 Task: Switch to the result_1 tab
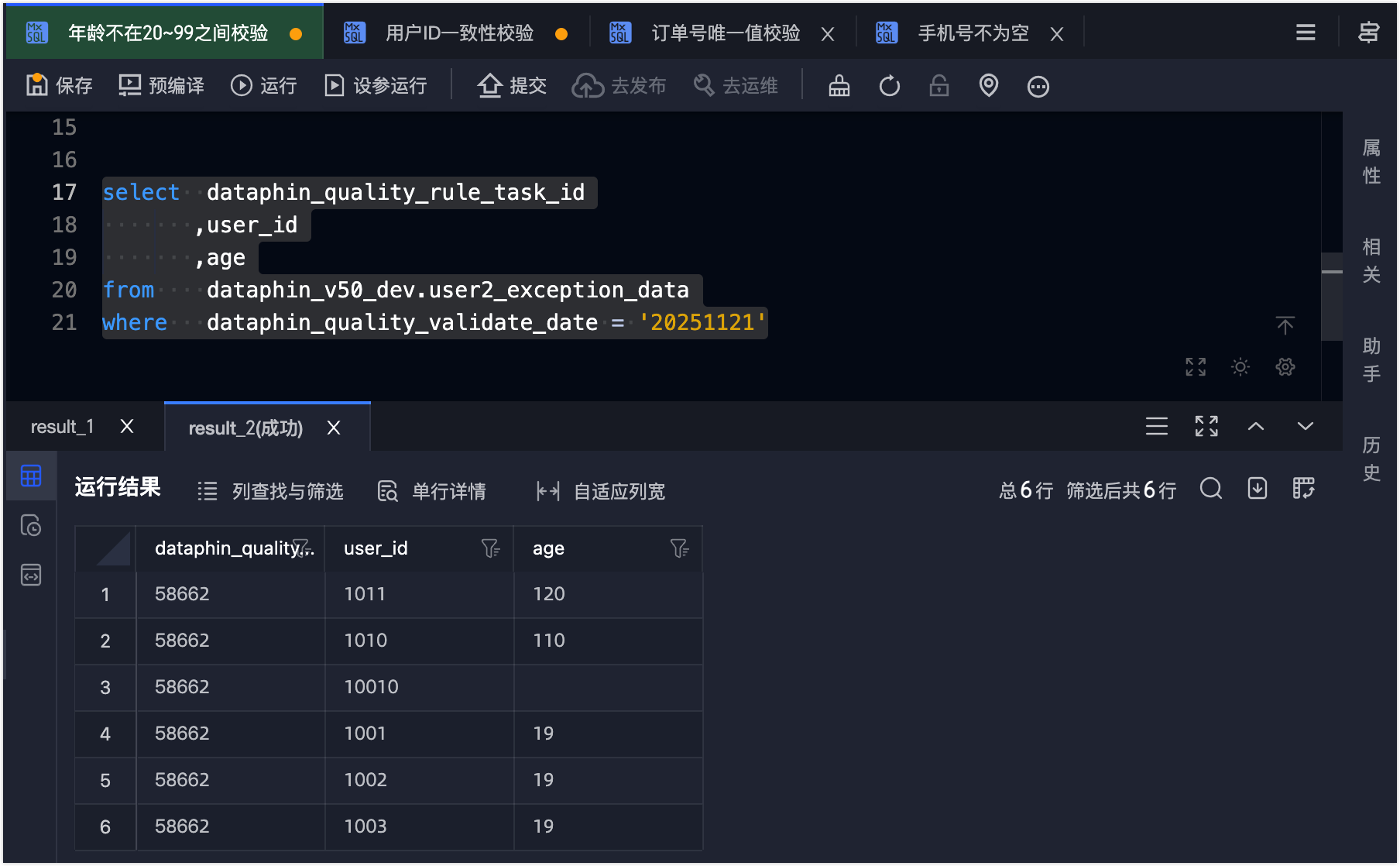click(62, 427)
